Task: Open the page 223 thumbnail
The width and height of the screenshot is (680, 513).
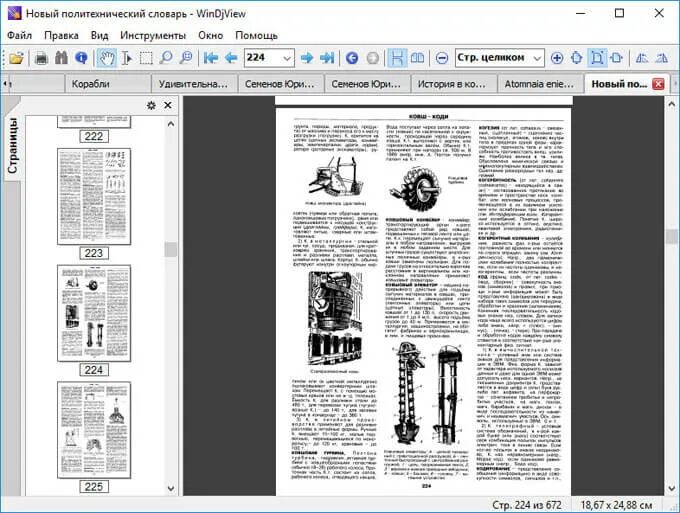Action: pos(94,196)
